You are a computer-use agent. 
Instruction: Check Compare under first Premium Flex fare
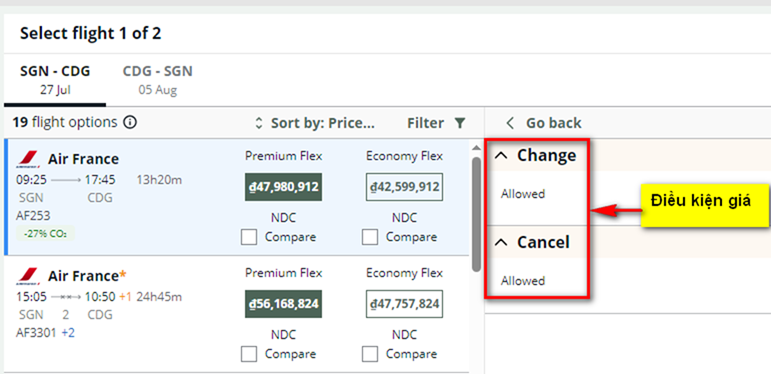click(x=249, y=237)
